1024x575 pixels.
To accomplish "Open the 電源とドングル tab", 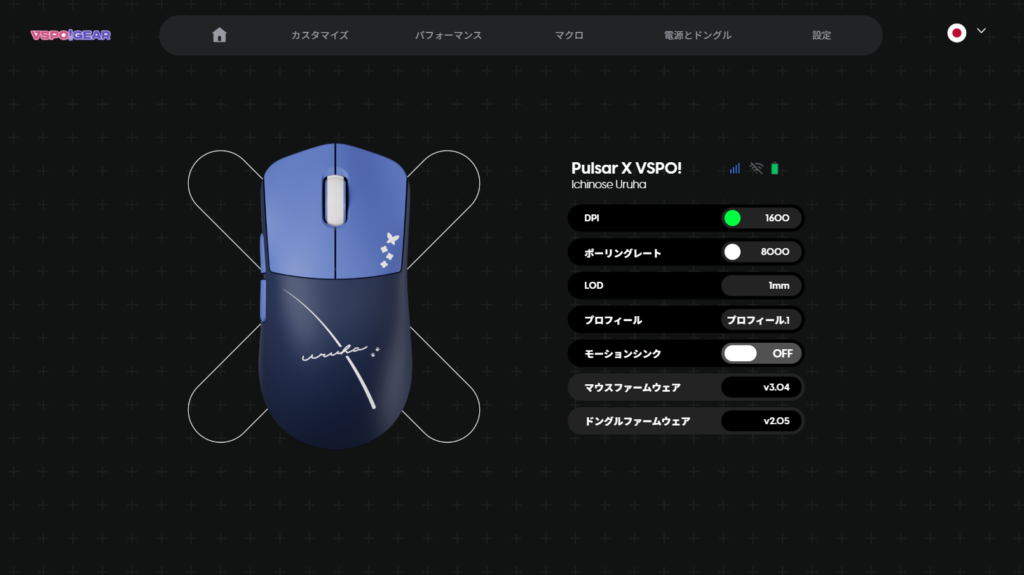I will coord(697,36).
